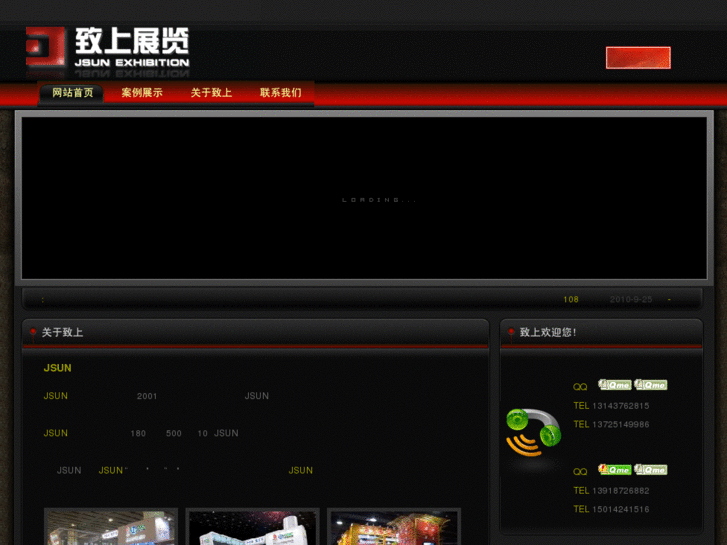The height and width of the screenshot is (545, 727).
Task: Click phone number 13918726882
Action: 620,491
